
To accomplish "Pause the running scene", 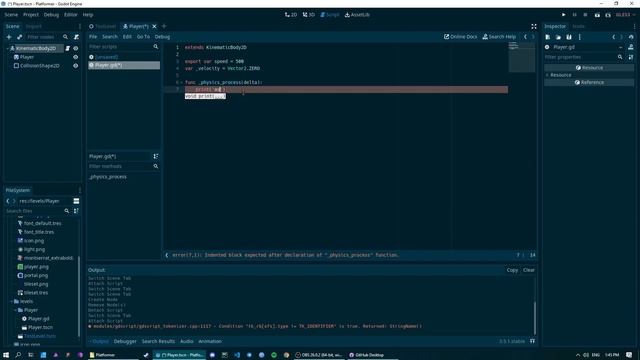I will tap(574, 15).
